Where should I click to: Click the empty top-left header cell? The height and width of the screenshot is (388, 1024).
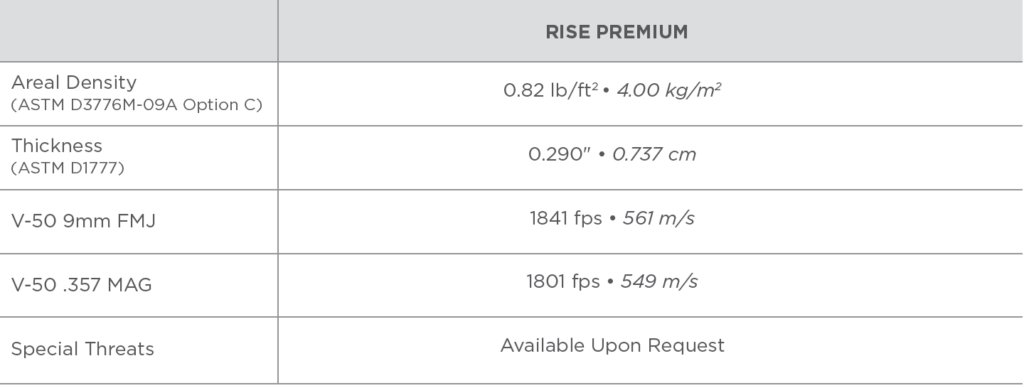coord(138,31)
